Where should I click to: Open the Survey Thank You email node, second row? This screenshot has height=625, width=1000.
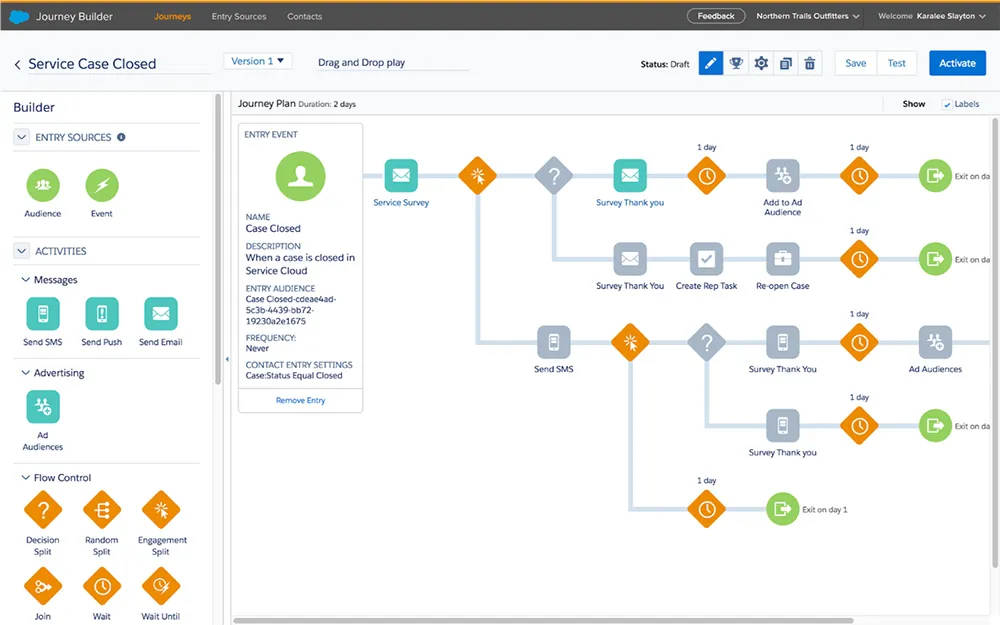tap(630, 259)
